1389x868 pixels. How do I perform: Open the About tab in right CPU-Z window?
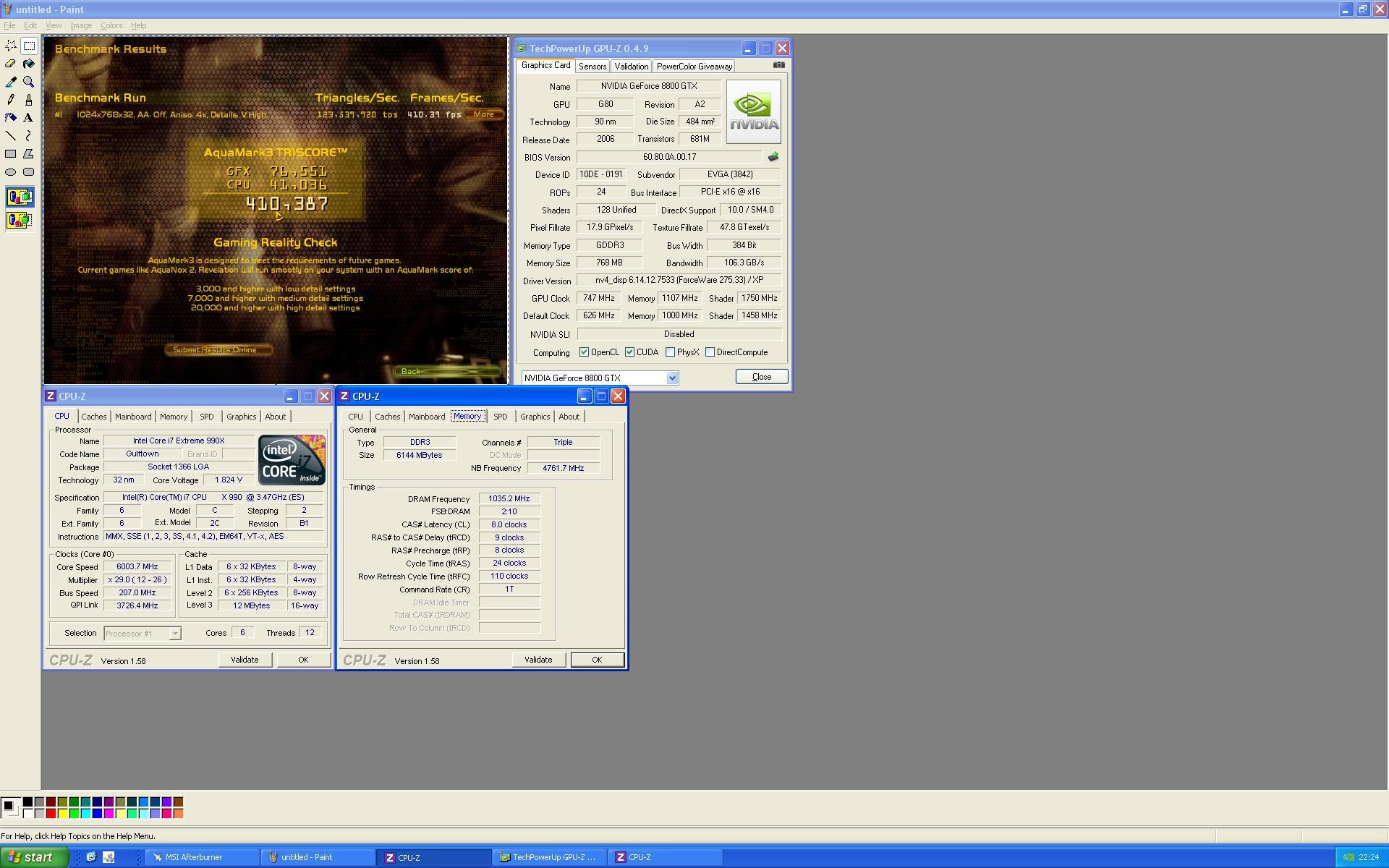(x=569, y=417)
